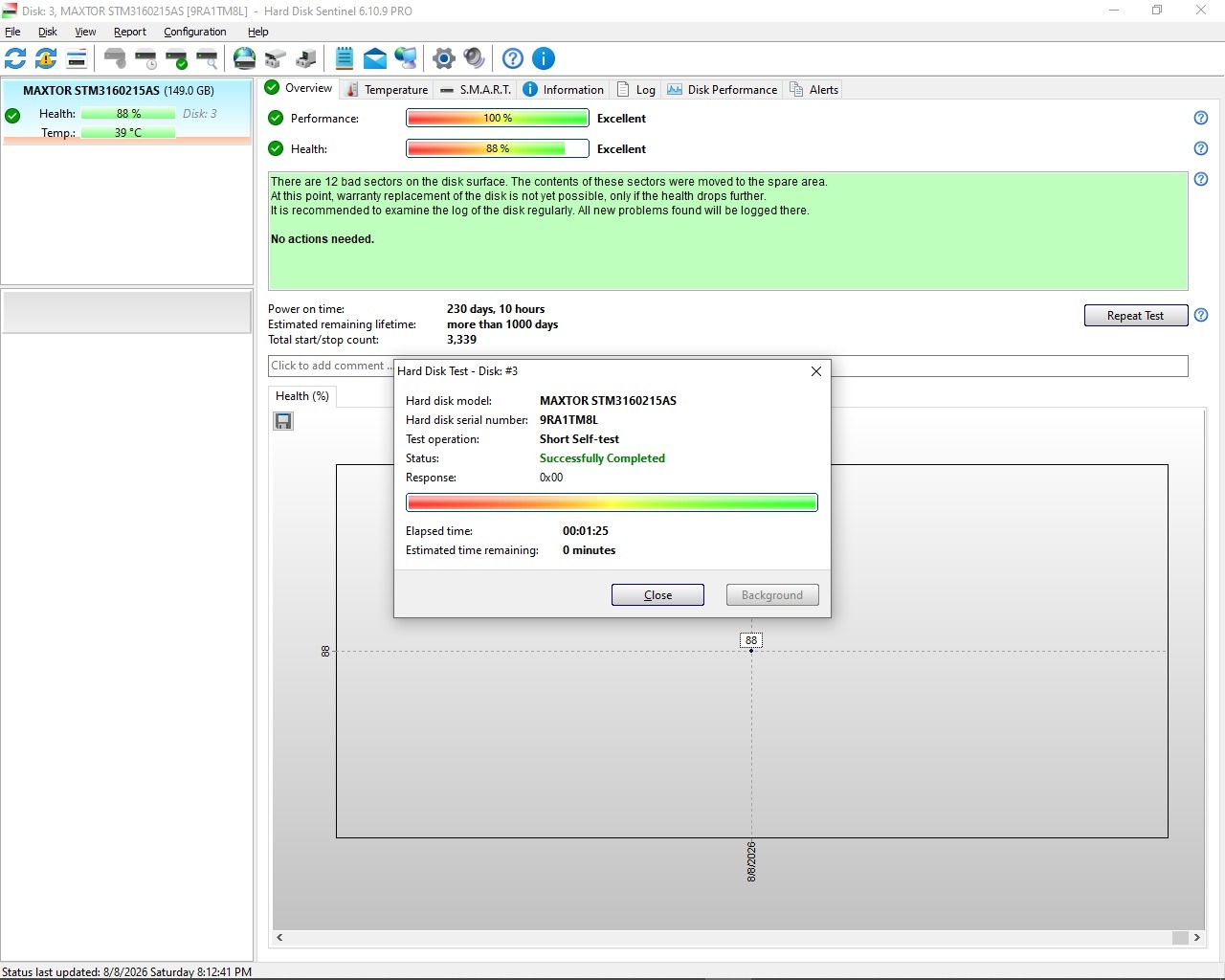Viewport: 1225px width, 980px height.
Task: Switch to the S.M.A.R.T. tab
Action: pos(476,89)
